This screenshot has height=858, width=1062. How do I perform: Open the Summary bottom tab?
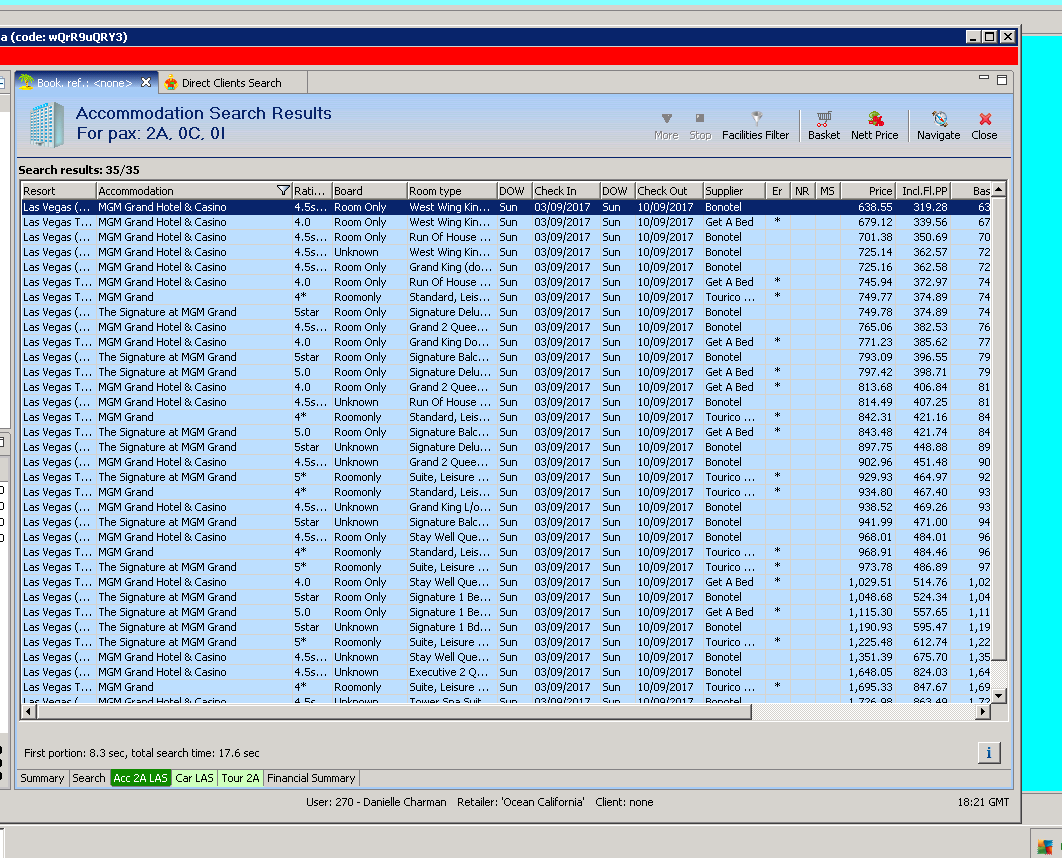coord(42,778)
